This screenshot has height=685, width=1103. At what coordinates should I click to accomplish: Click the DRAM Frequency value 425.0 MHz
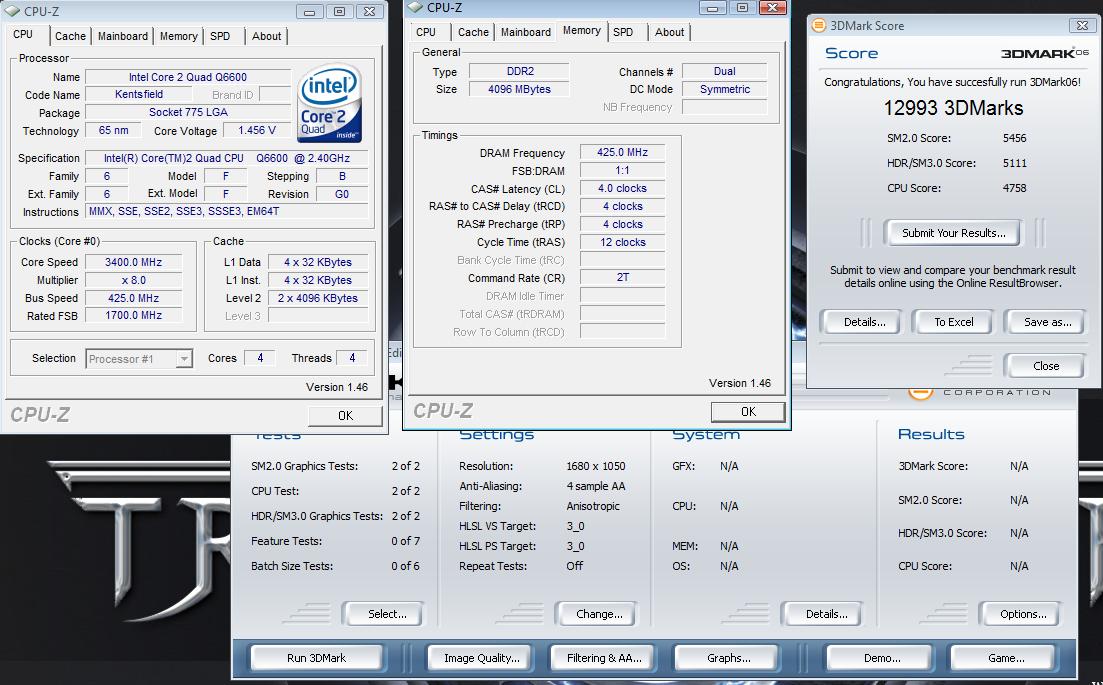coord(623,152)
